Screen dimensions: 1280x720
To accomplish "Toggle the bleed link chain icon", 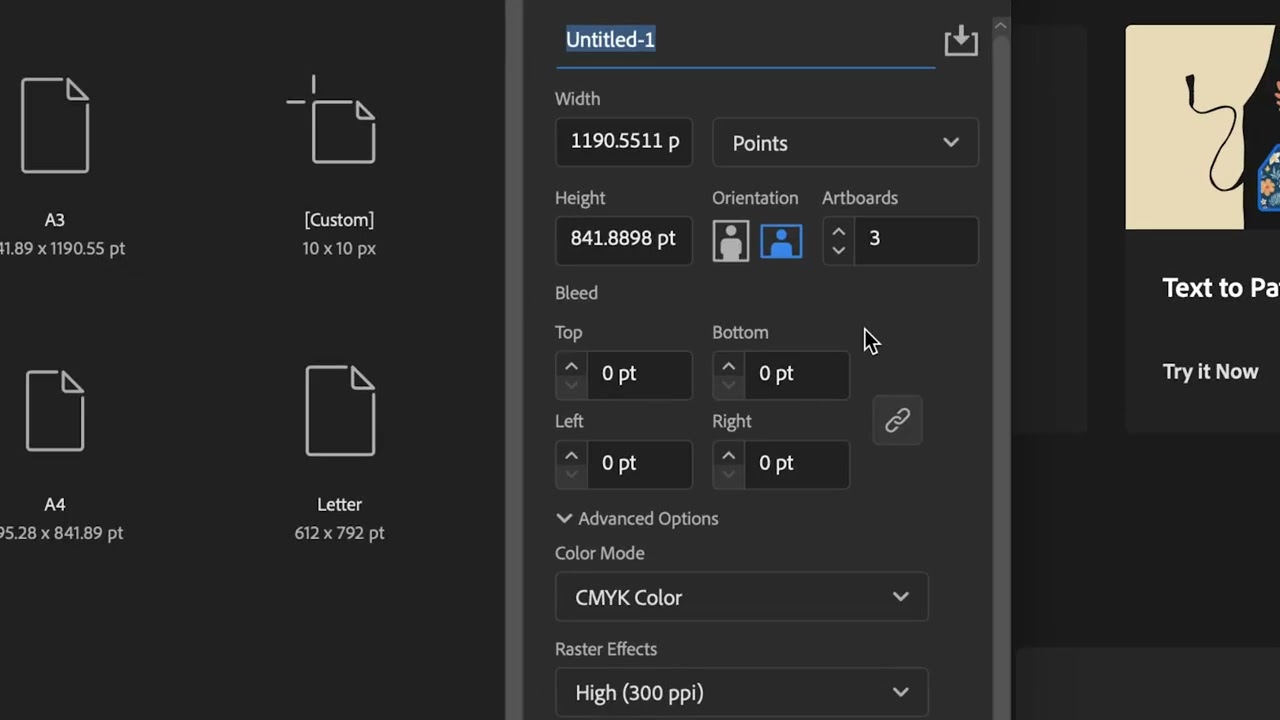I will [x=897, y=420].
